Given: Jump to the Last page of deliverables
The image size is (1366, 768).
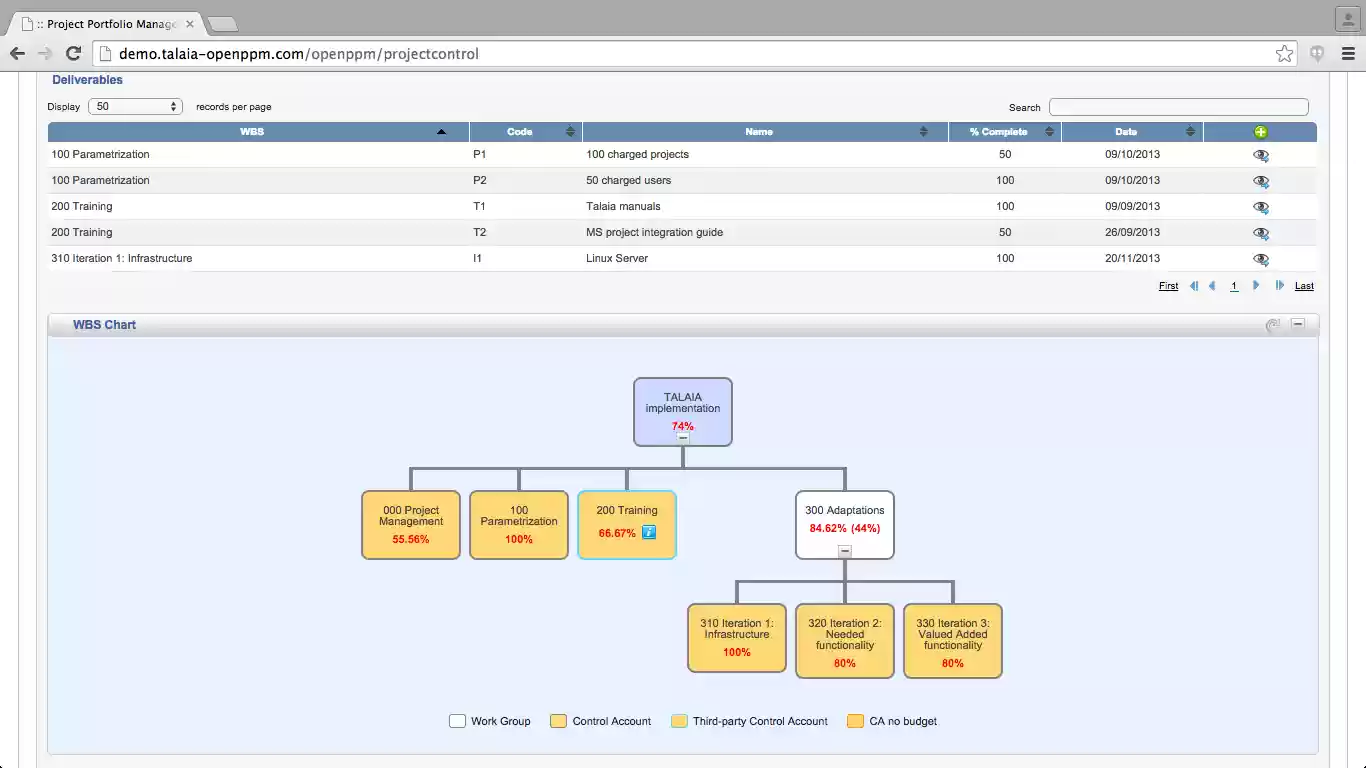Looking at the screenshot, I should (1303, 286).
